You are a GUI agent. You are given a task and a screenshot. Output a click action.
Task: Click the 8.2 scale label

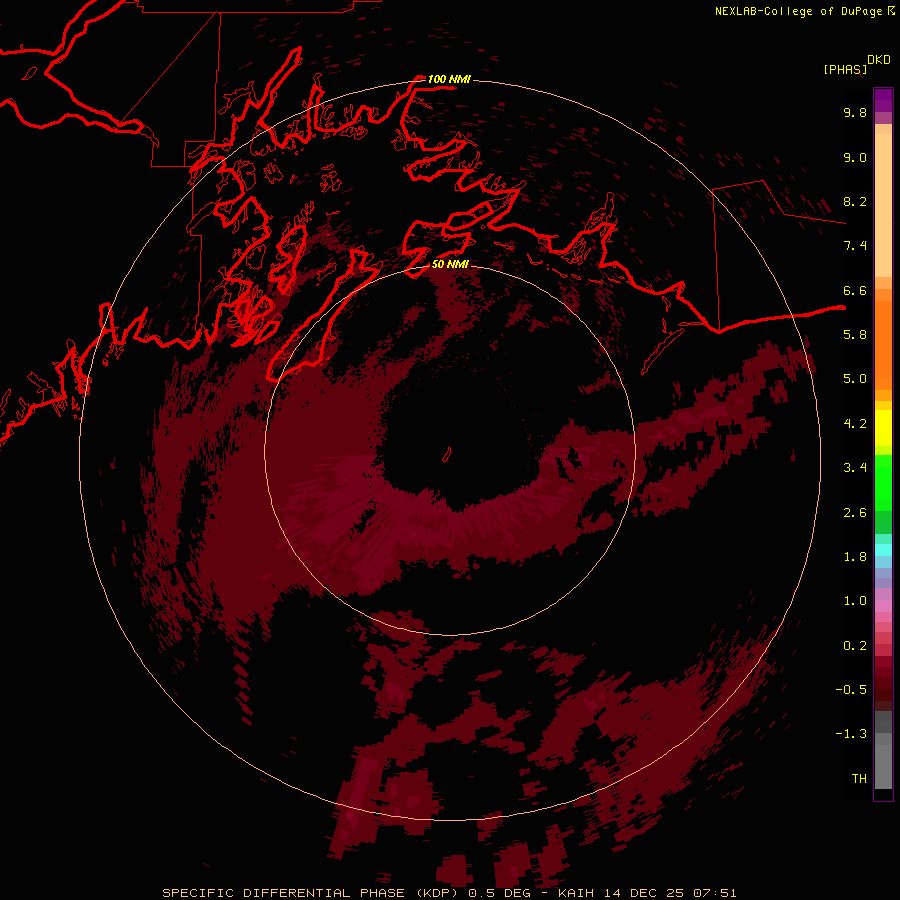(x=855, y=201)
